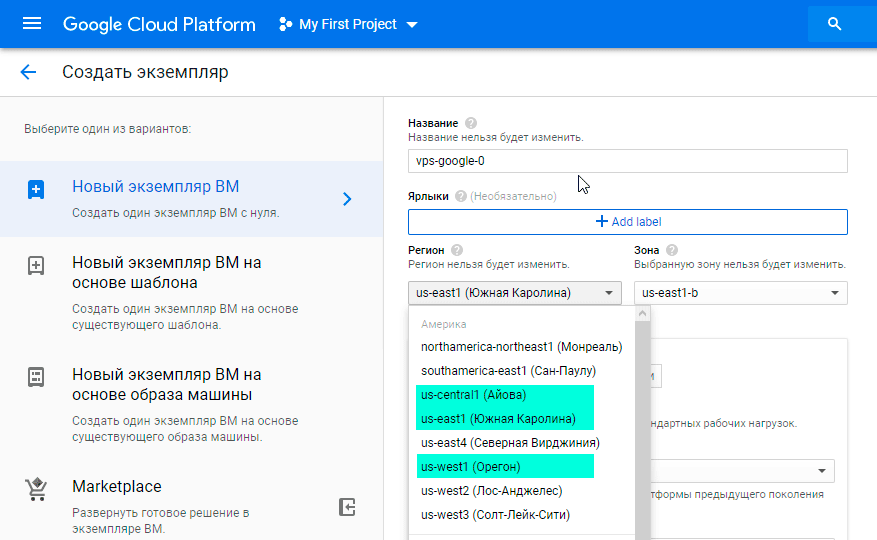
Task: Click the Название field with vps-google-0
Action: click(627, 161)
